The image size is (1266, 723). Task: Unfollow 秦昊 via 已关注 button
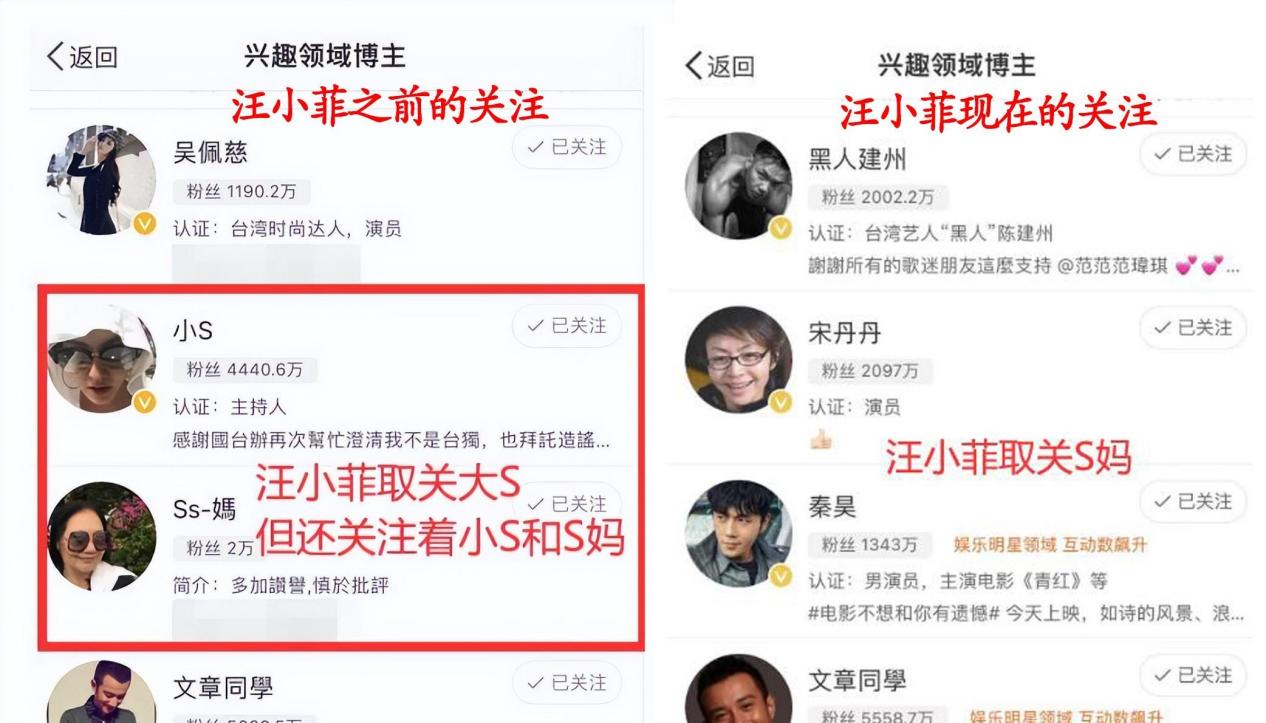pos(1193,501)
